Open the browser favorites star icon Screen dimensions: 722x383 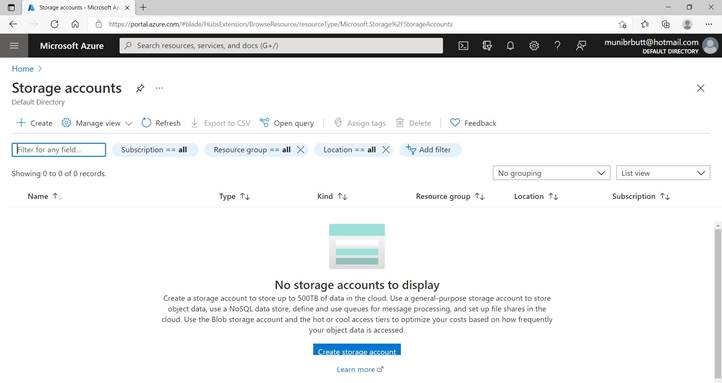[645, 24]
